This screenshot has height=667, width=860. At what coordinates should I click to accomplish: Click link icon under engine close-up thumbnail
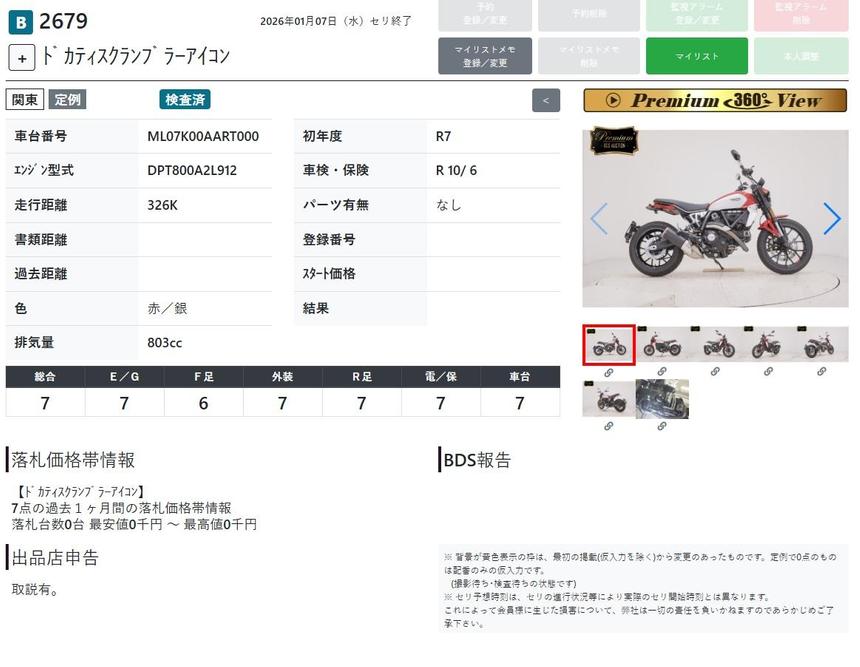pos(662,426)
